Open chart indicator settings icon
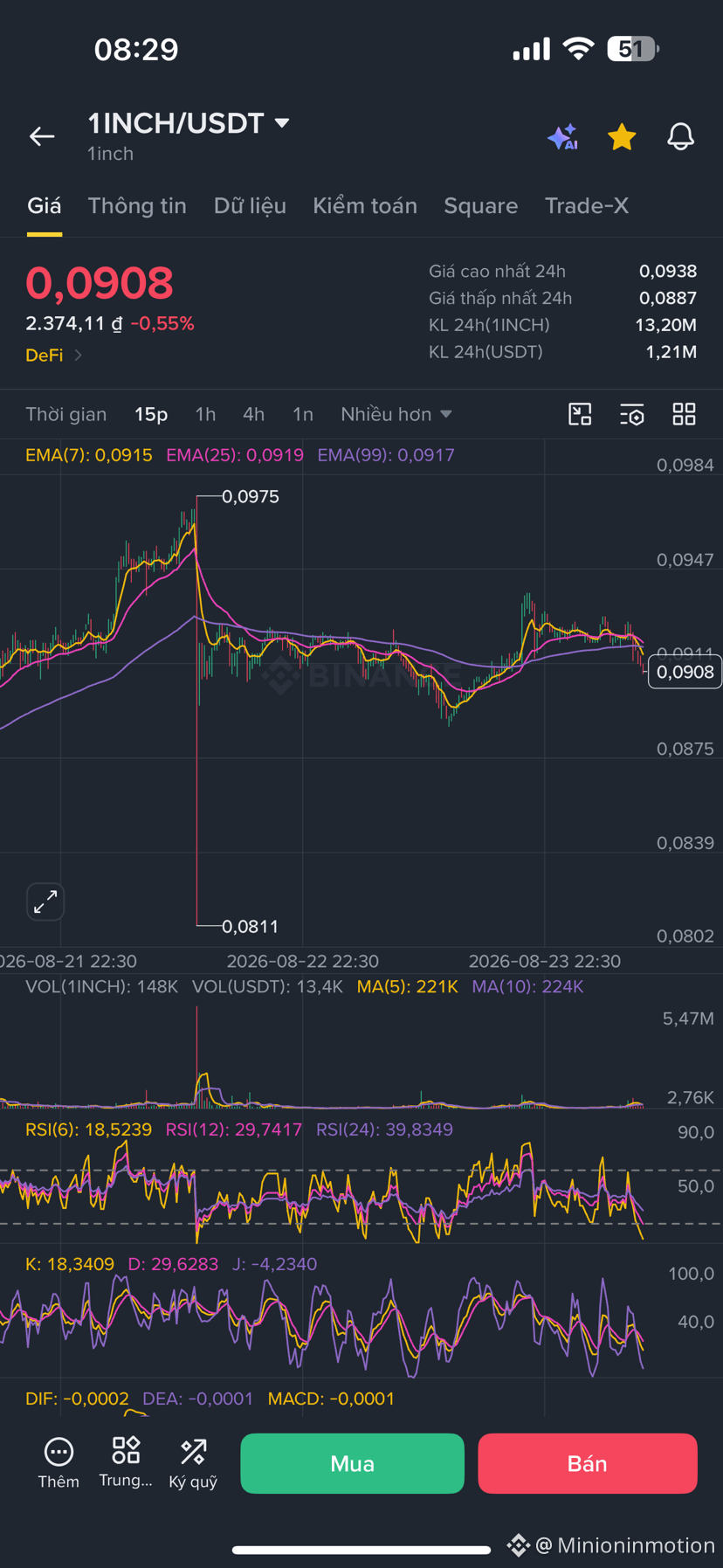The height and width of the screenshot is (1568, 723). click(632, 414)
